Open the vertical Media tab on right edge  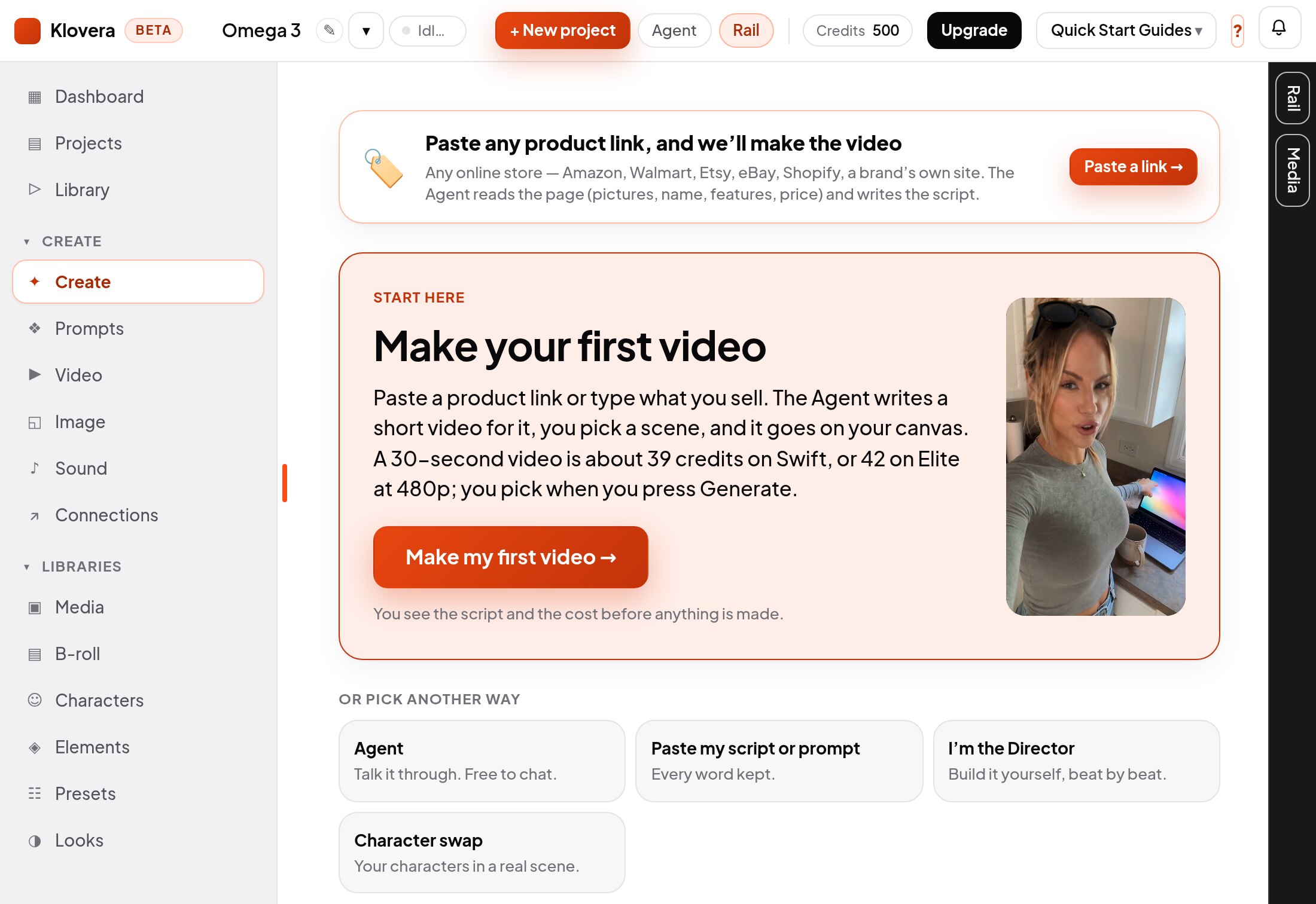coord(1292,170)
